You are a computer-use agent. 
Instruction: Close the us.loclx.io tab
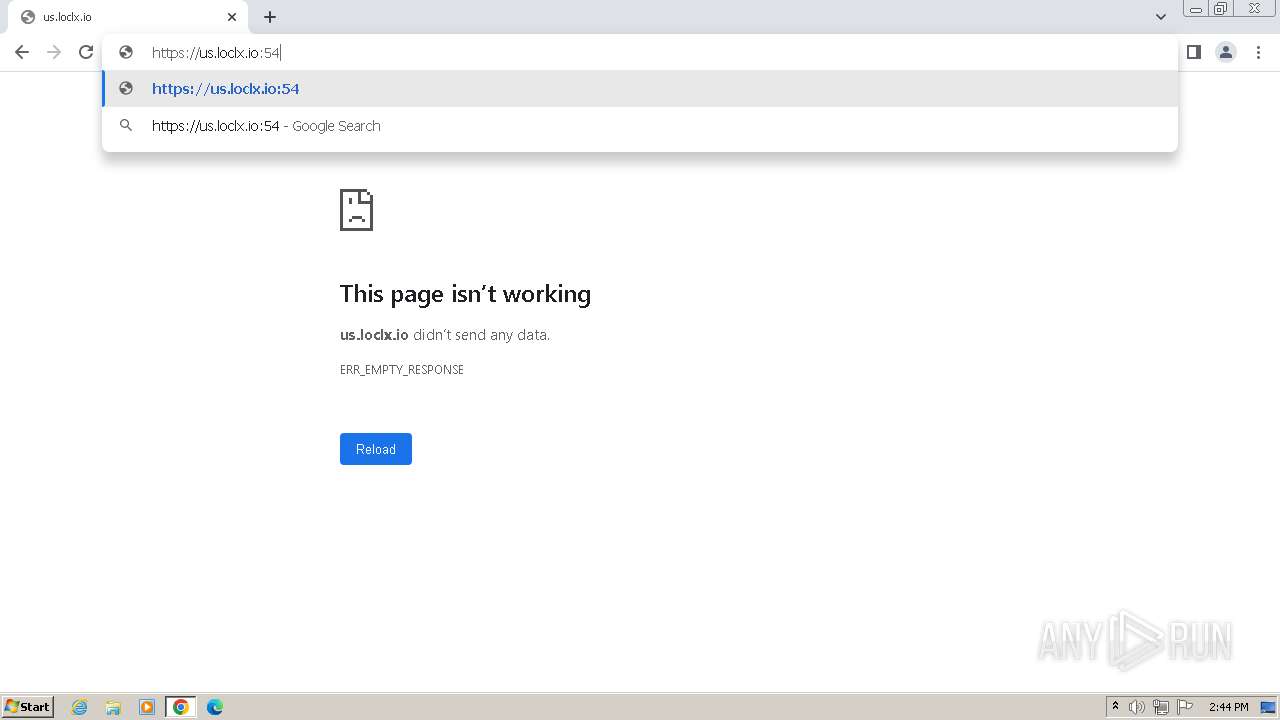point(232,17)
